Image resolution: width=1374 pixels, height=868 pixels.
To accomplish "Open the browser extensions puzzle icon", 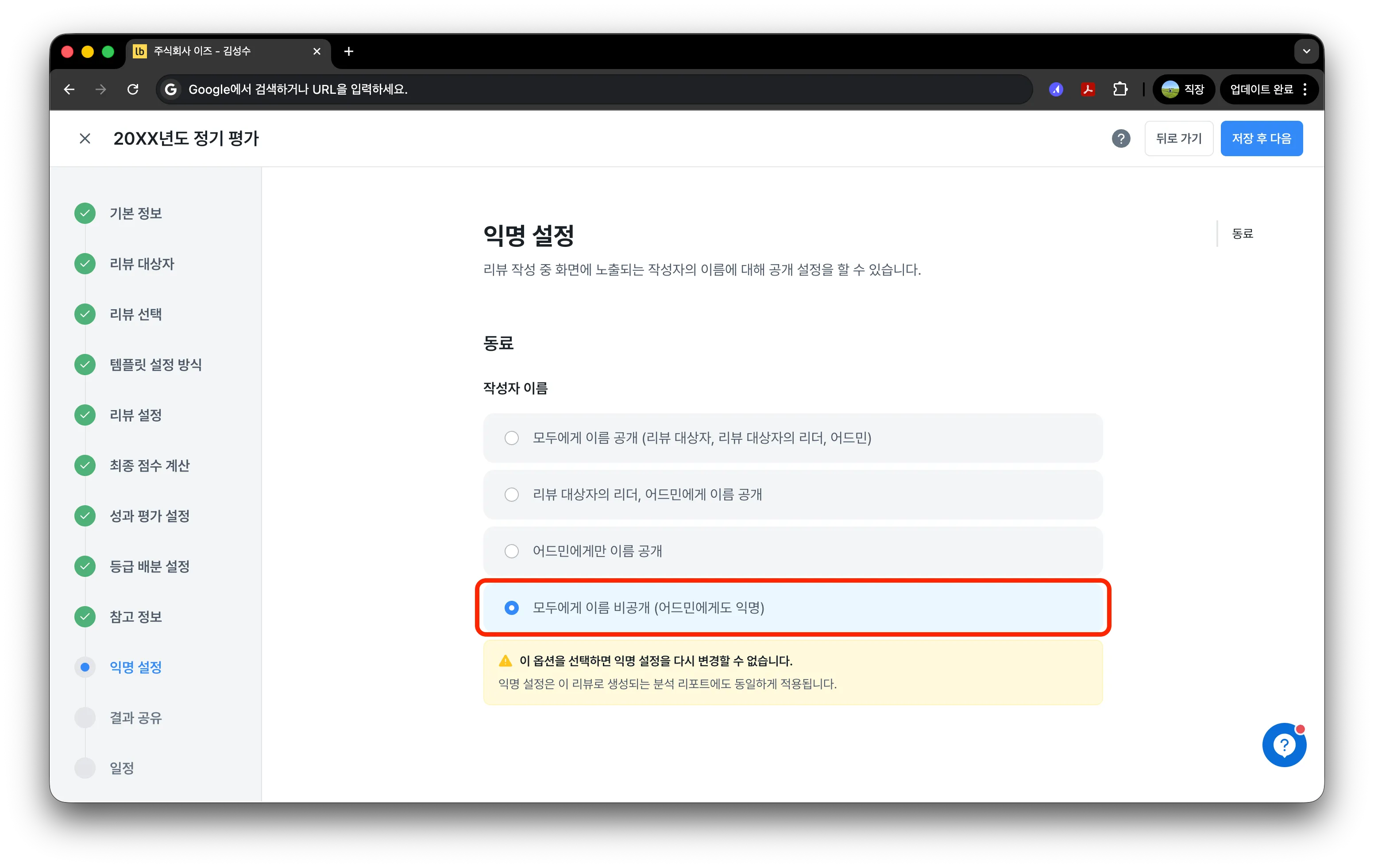I will coord(1120,89).
